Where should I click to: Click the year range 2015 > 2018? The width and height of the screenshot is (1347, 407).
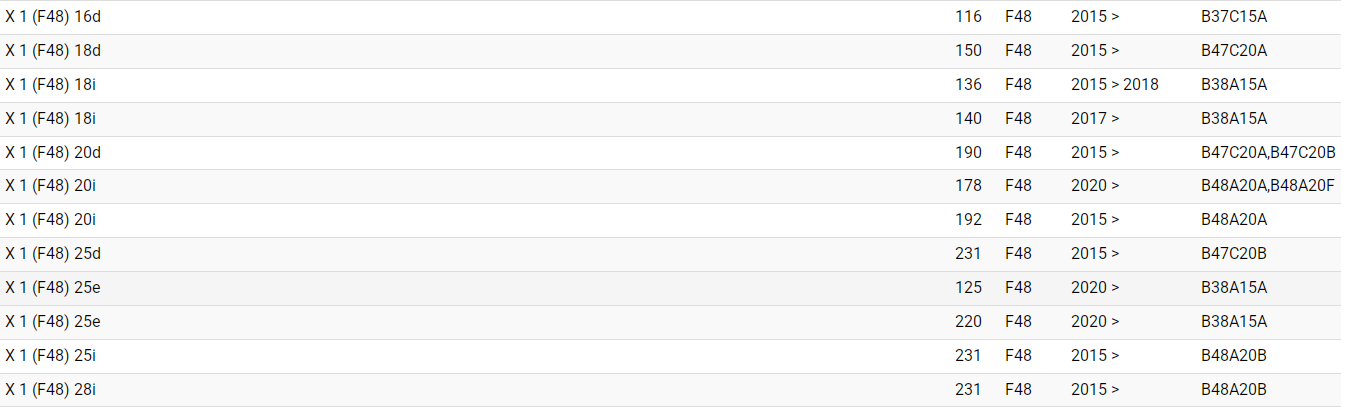1114,85
